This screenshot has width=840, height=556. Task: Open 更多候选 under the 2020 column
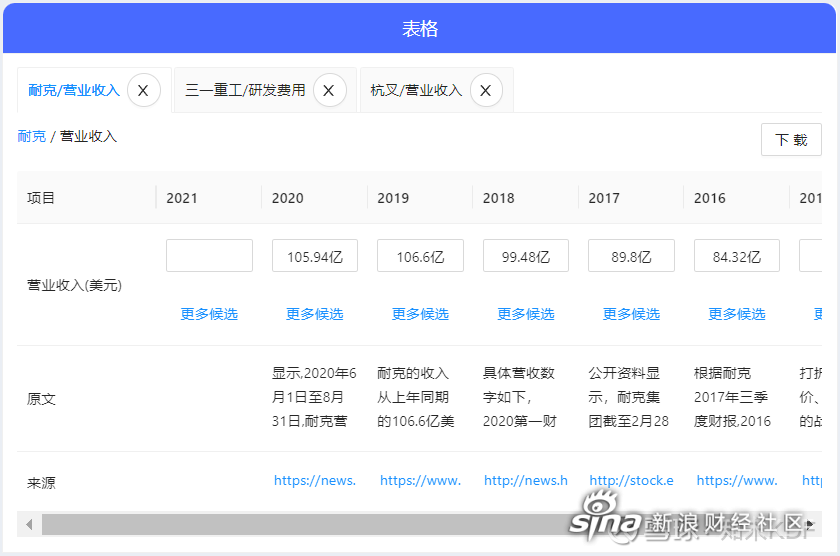click(x=314, y=314)
